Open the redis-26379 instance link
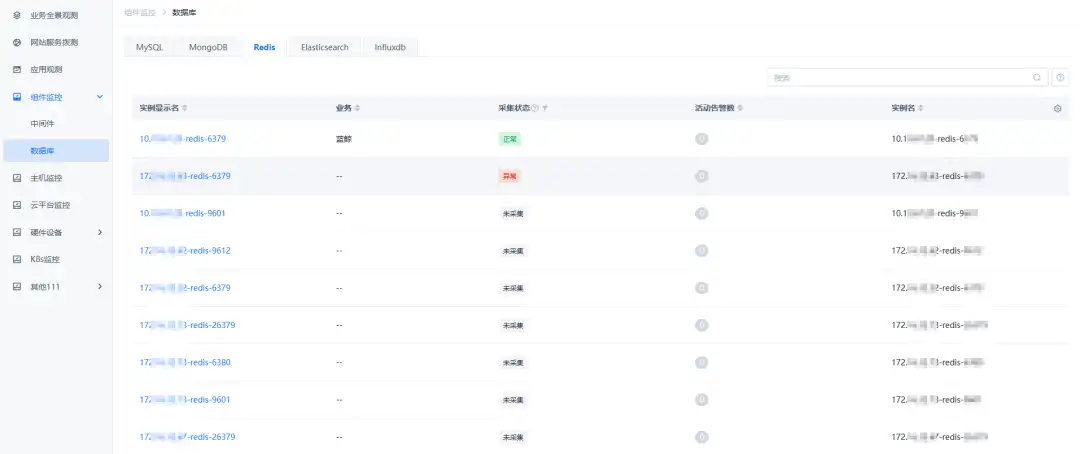The height and width of the screenshot is (454, 1080). coord(187,325)
